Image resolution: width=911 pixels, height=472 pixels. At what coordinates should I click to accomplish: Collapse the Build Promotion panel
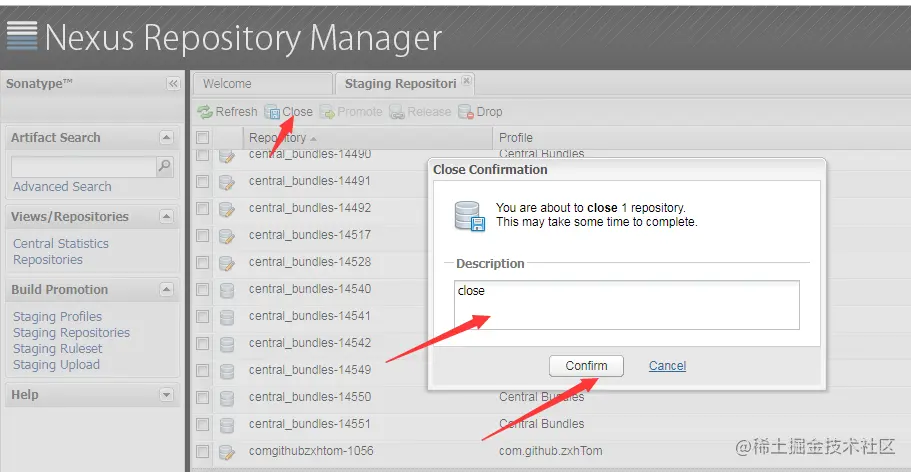click(x=166, y=289)
